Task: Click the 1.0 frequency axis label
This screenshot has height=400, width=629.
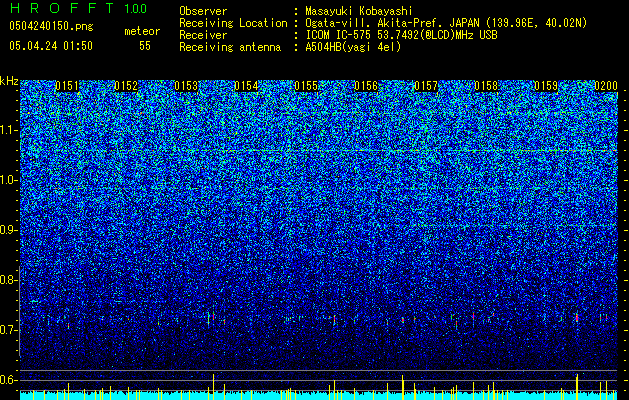Action: coord(9,180)
